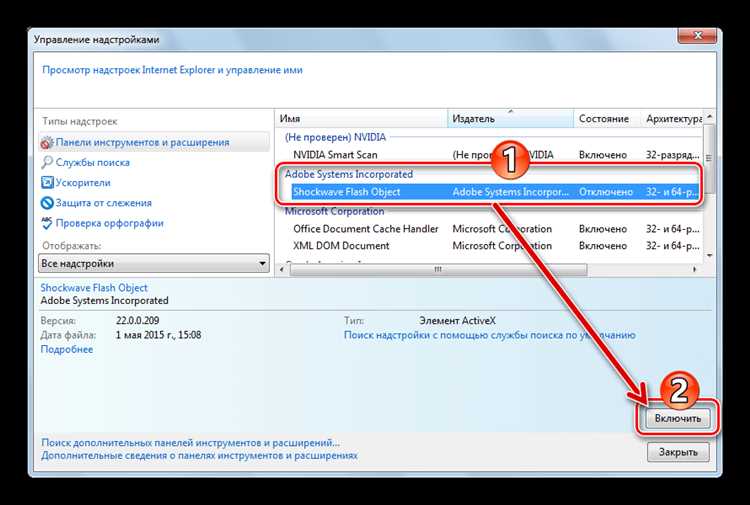Click the list's vertical scrollbar up arrow
Image resolution: width=750 pixels, height=505 pixels.
click(x=709, y=117)
